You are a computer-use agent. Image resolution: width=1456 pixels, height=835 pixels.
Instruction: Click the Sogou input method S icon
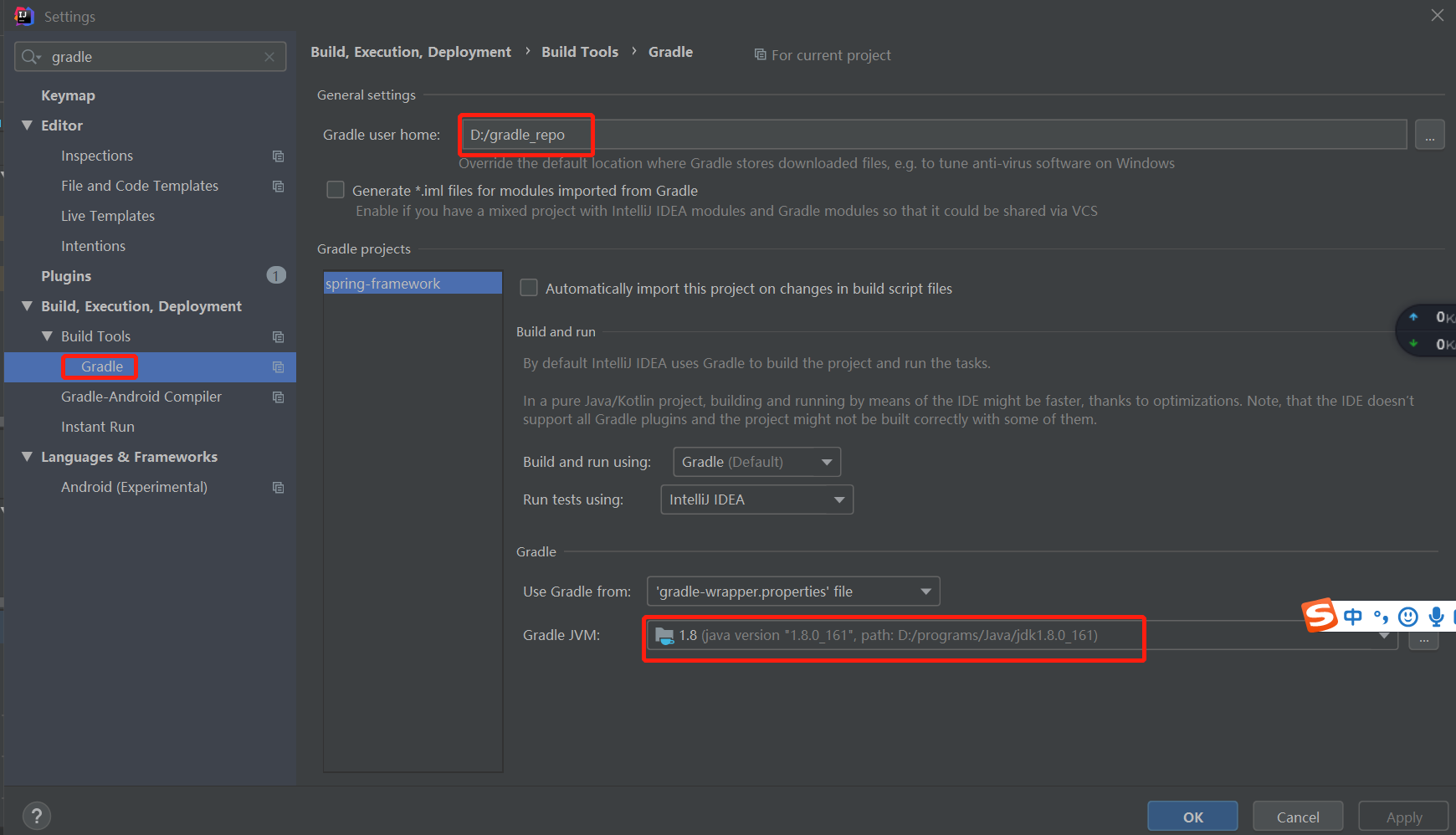coord(1320,616)
